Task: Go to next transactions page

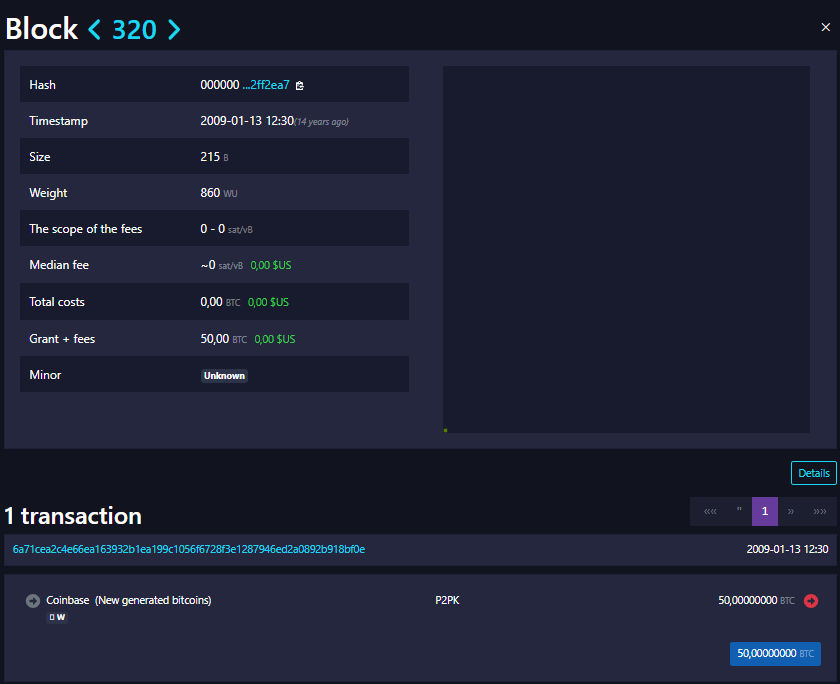Action: [x=791, y=511]
